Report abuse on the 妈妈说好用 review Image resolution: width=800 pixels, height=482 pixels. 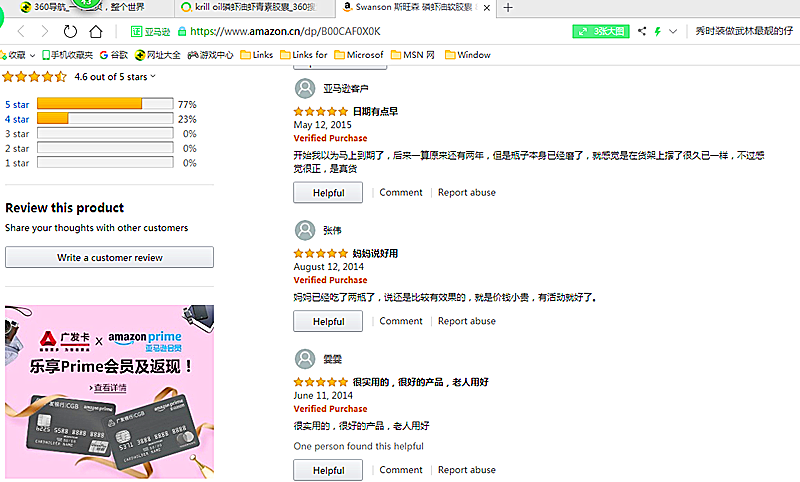[466, 321]
